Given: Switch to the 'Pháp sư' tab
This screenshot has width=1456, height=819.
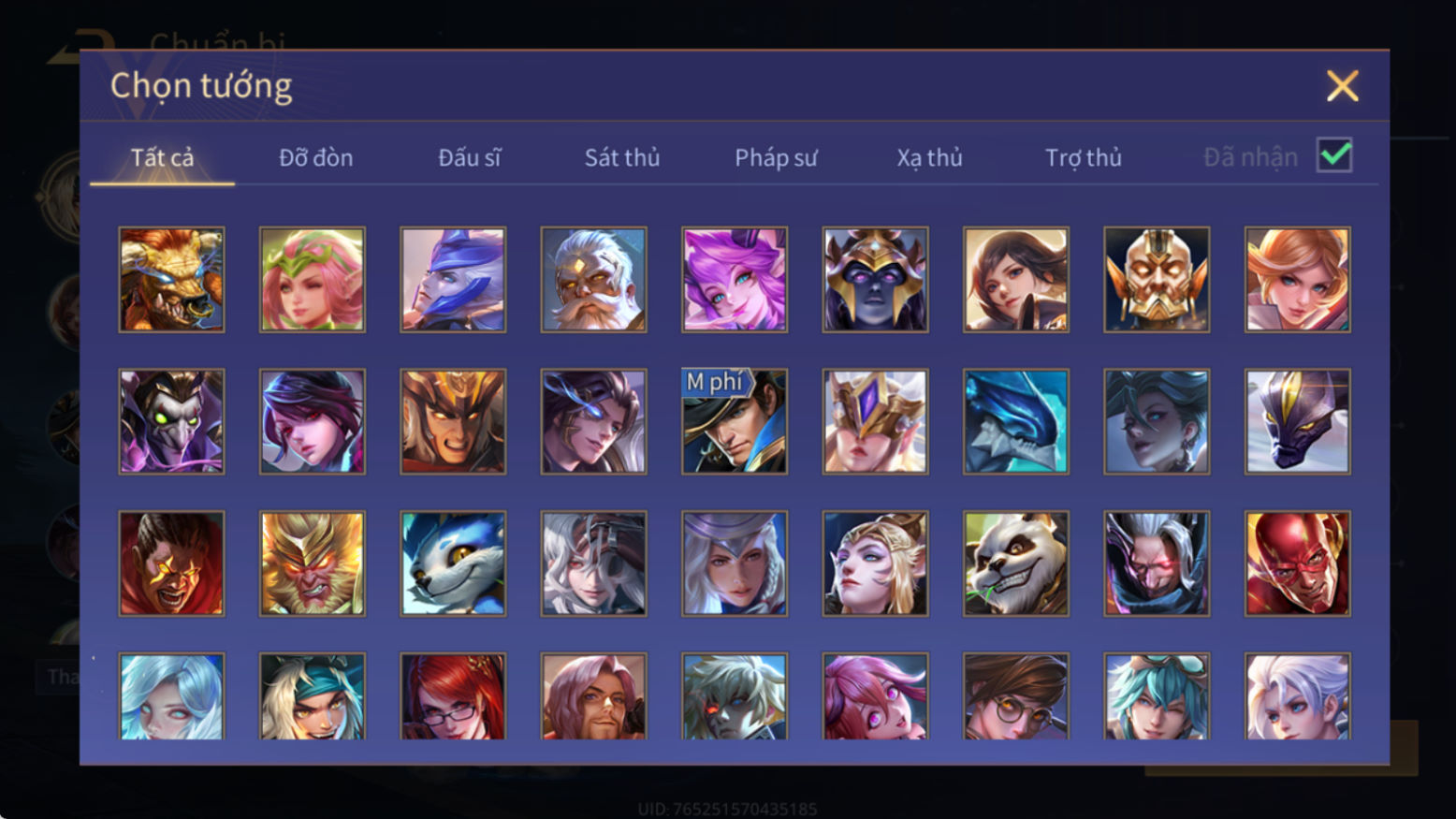Looking at the screenshot, I should 776,158.
